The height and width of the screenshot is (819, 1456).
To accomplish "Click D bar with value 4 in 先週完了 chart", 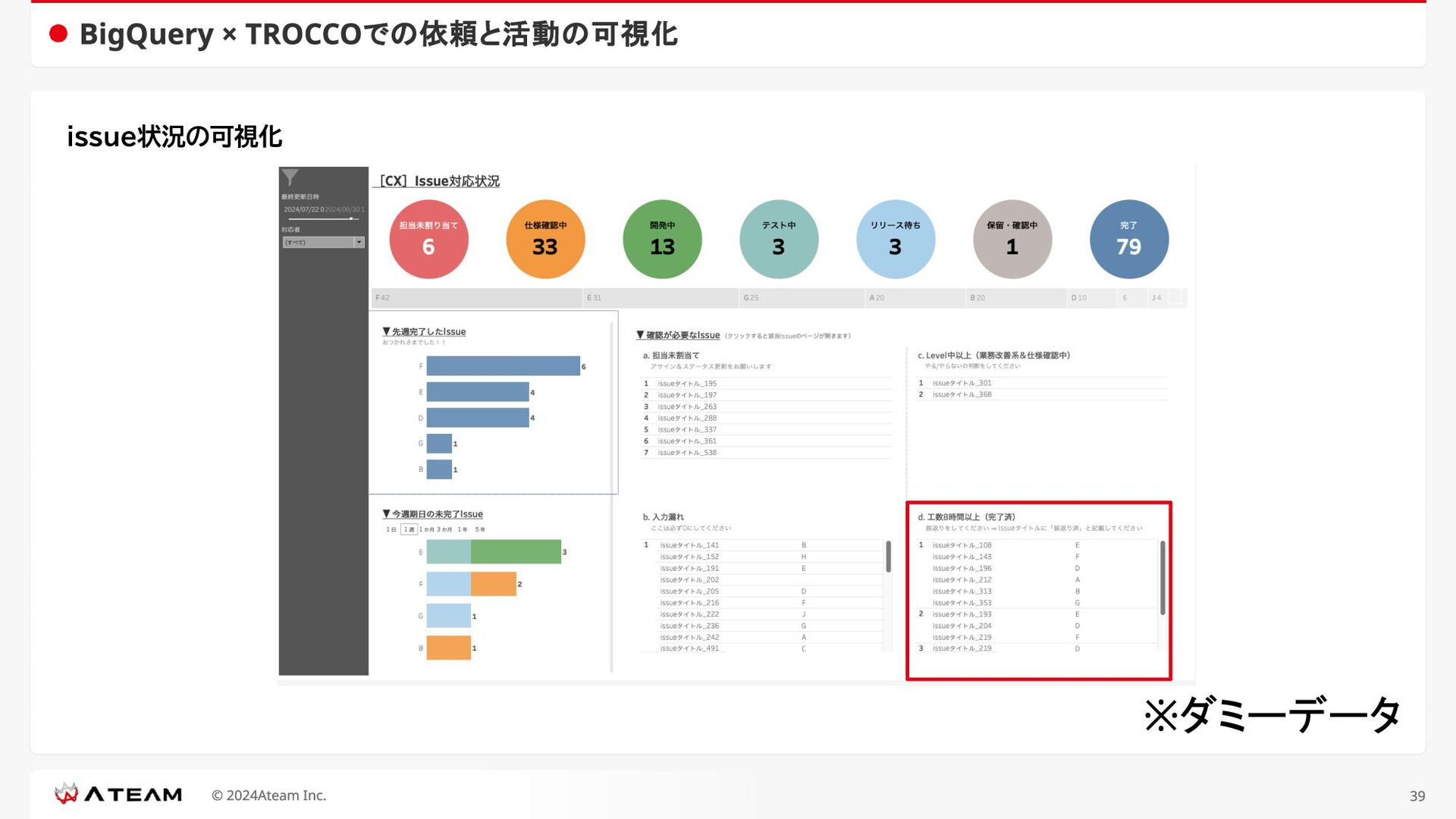I will [x=478, y=418].
